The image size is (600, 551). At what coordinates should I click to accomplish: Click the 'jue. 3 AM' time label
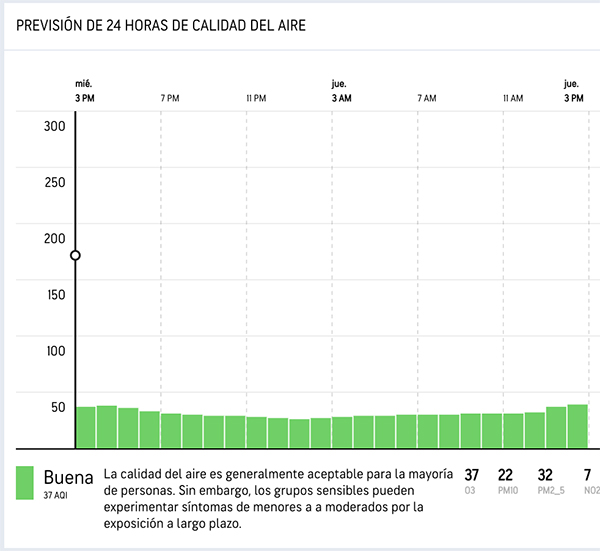[341, 91]
